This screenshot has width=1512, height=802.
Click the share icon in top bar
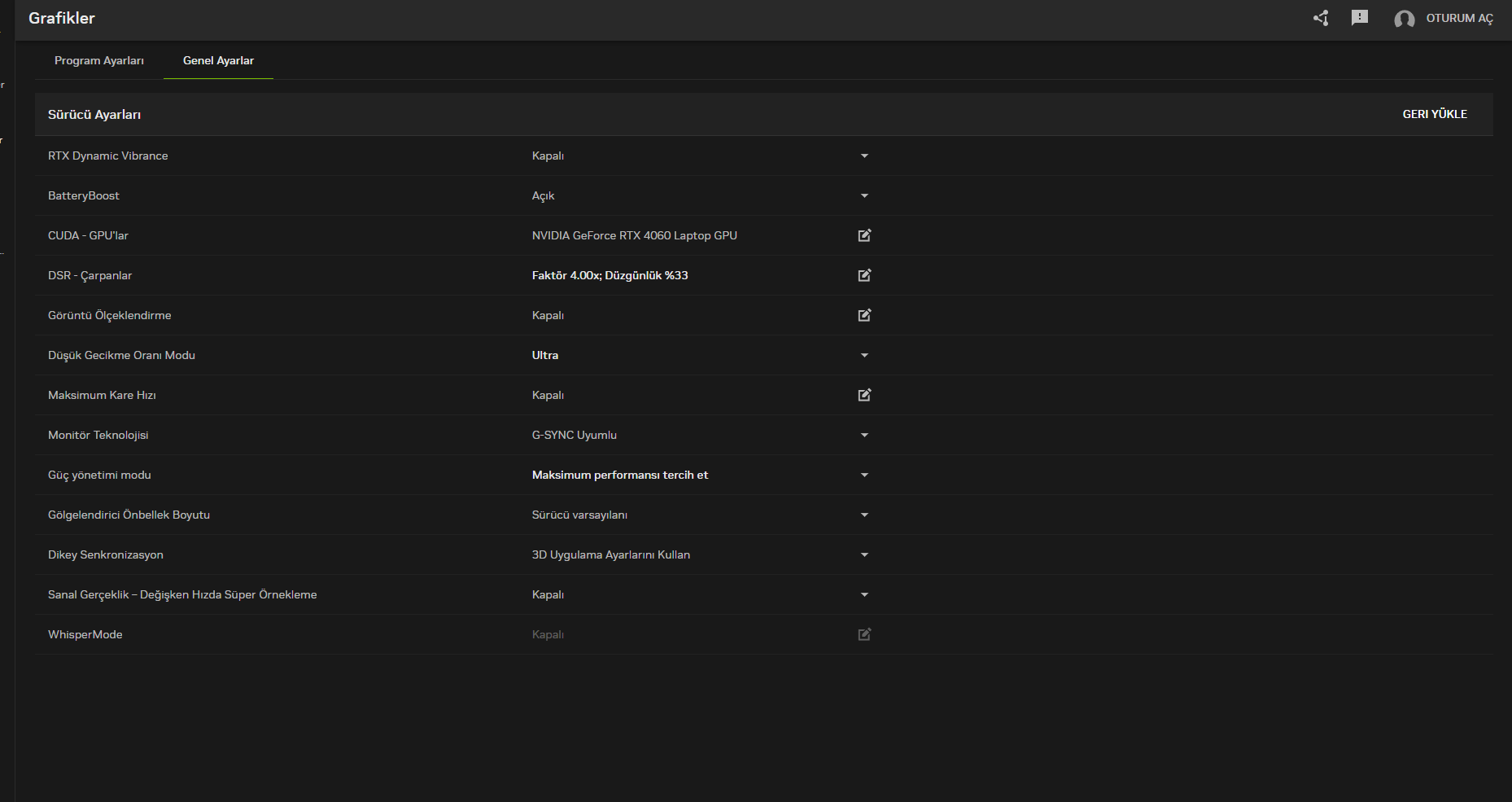(1321, 18)
